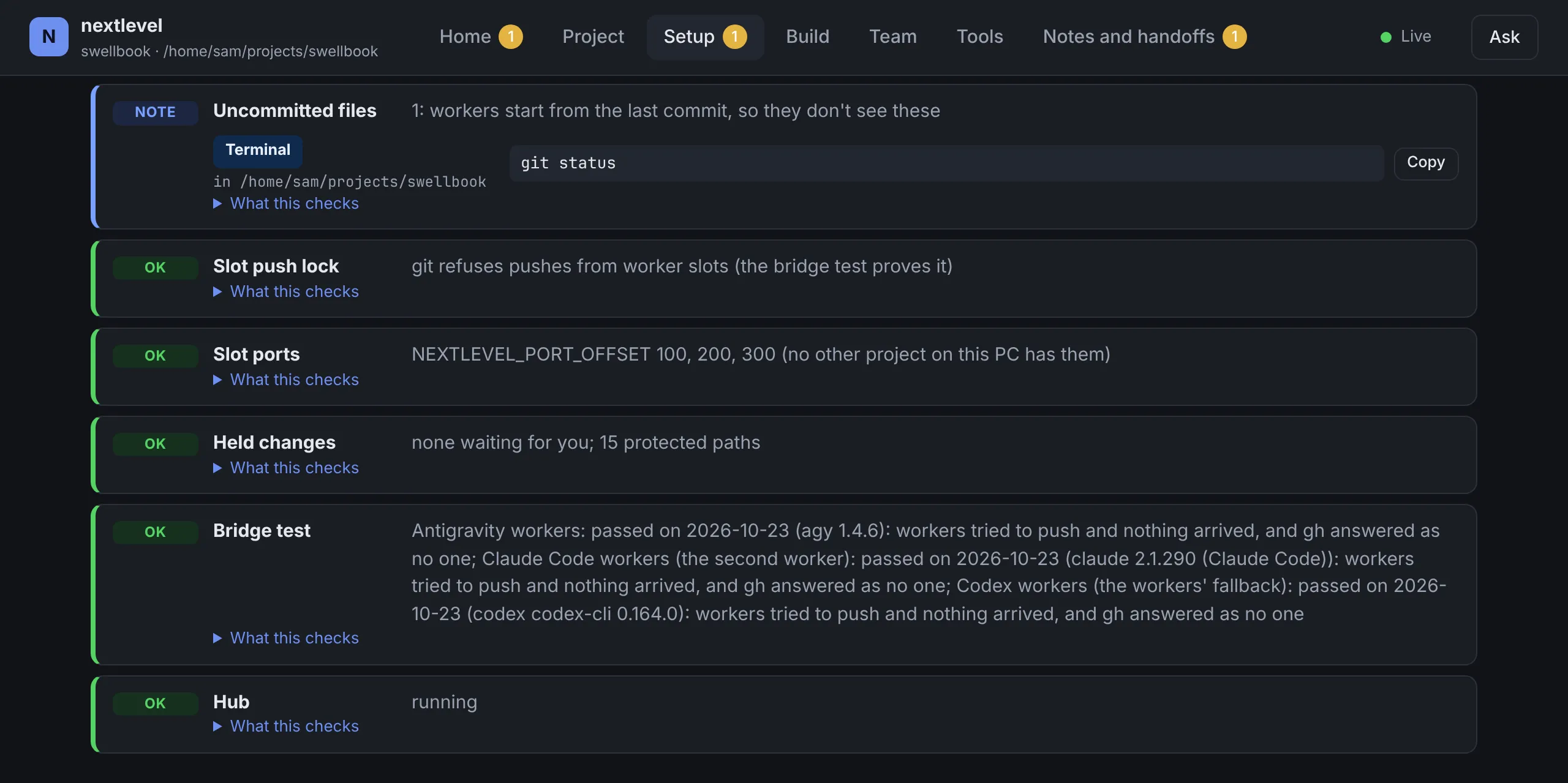Screen dimensions: 1568x783
Task: Click the OK badge for Slot ports
Action: [156, 356]
